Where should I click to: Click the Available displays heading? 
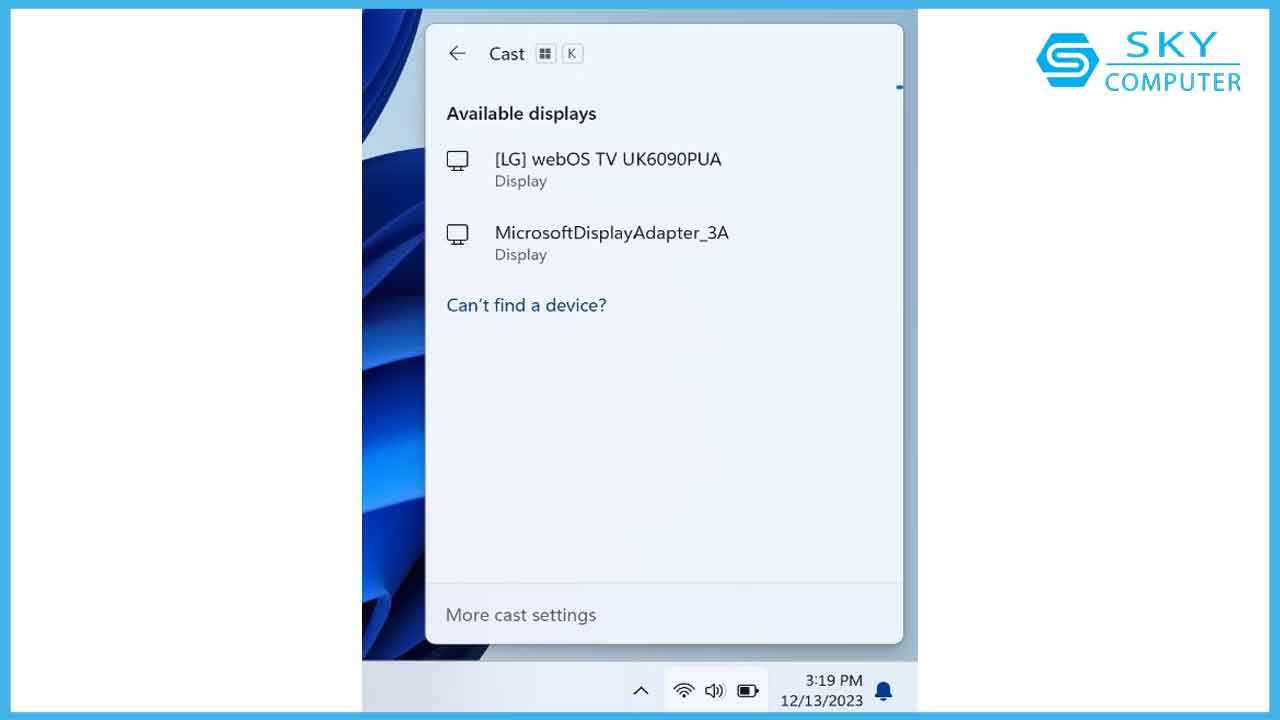[521, 114]
